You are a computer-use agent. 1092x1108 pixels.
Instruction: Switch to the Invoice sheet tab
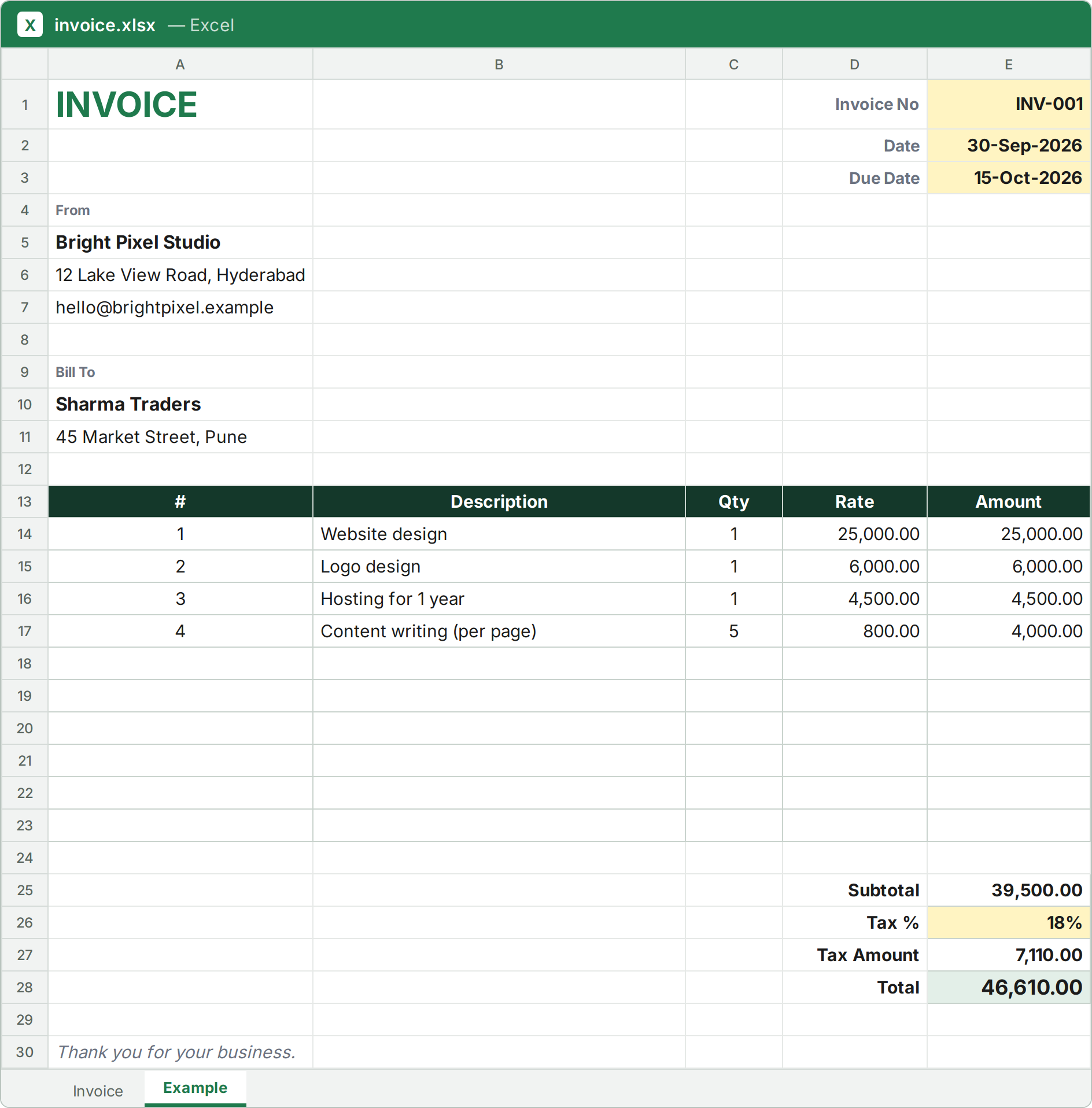point(98,1091)
